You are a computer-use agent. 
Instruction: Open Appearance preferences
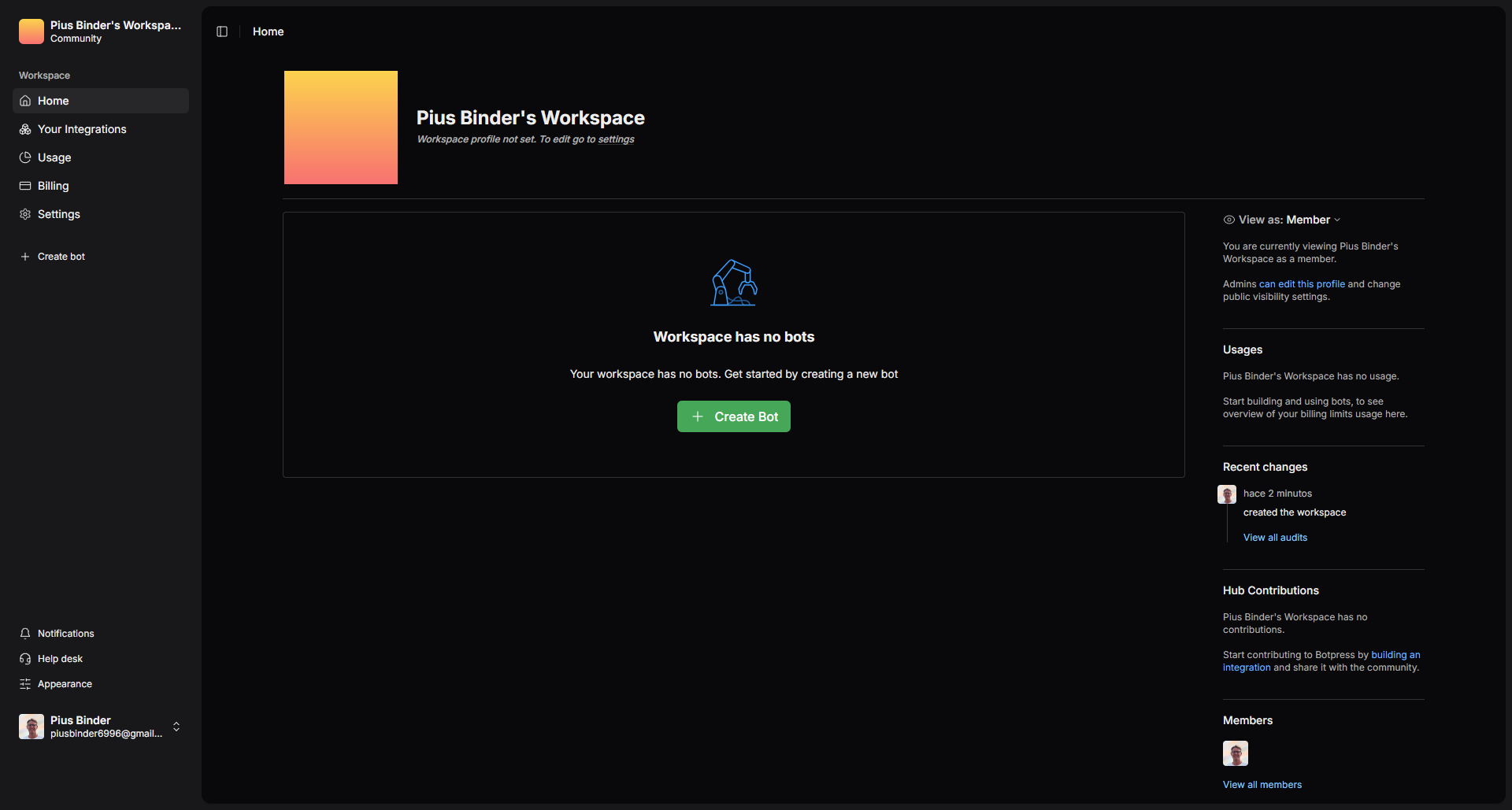pos(65,684)
